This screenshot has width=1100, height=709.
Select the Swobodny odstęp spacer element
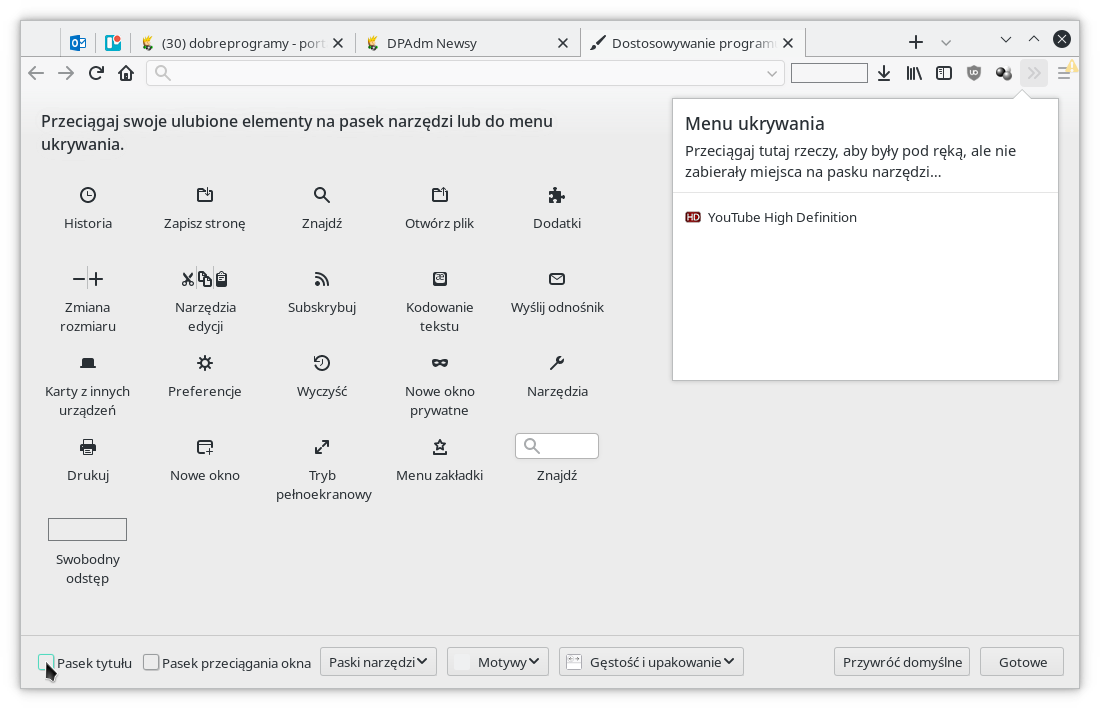click(88, 529)
